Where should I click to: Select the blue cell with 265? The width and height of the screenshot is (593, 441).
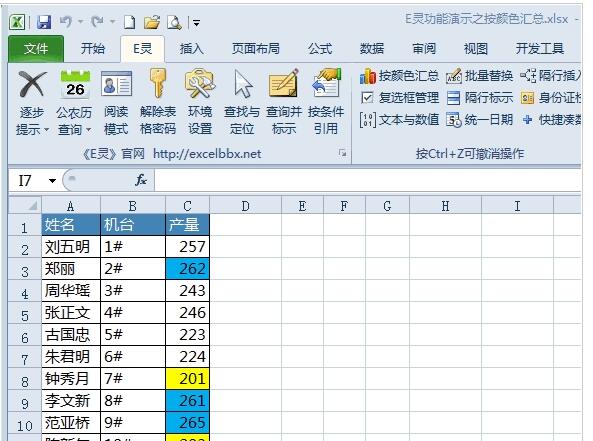click(x=187, y=422)
